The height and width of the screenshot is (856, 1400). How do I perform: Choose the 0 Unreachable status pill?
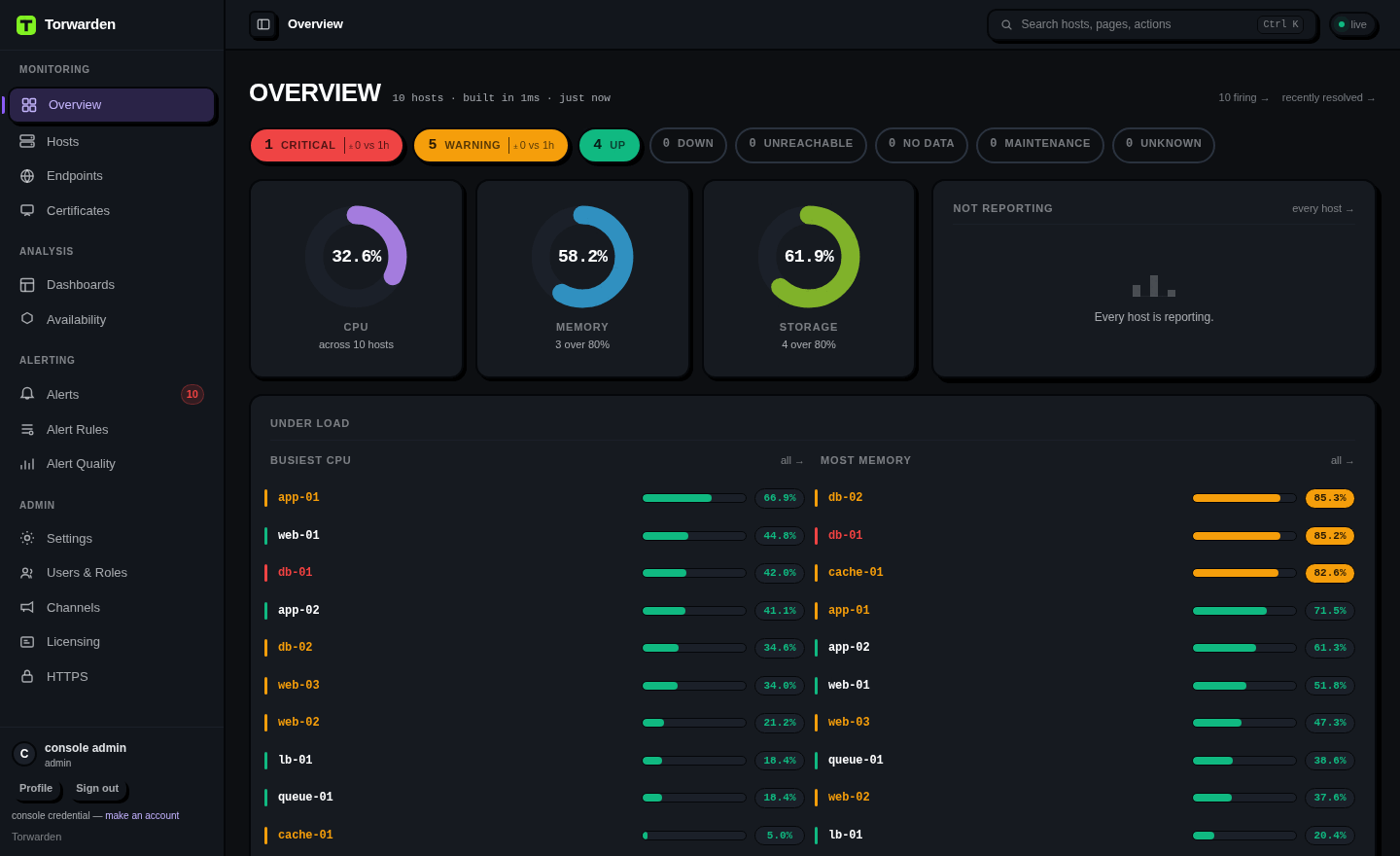[801, 145]
